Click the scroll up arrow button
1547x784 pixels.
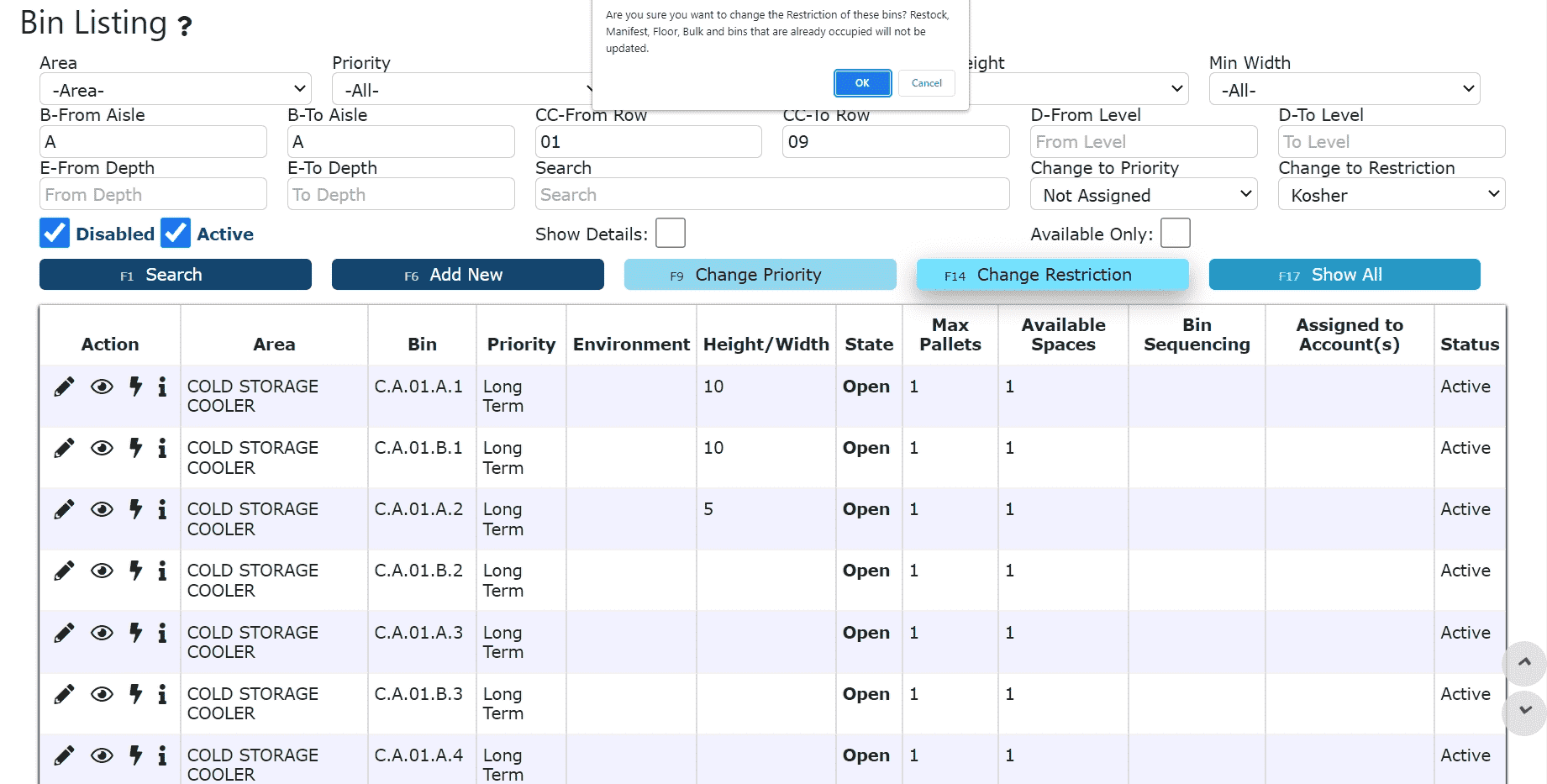coord(1524,663)
